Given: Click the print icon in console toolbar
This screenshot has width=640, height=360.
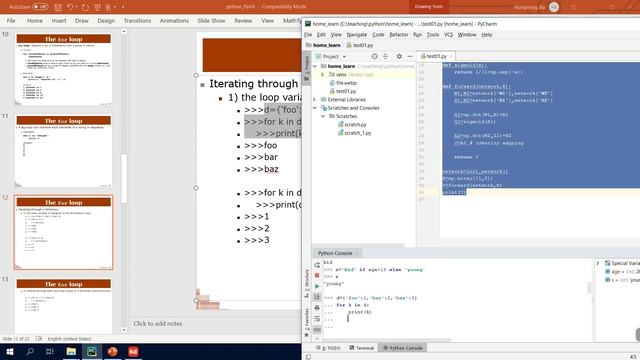Looking at the screenshot, I should [317, 308].
